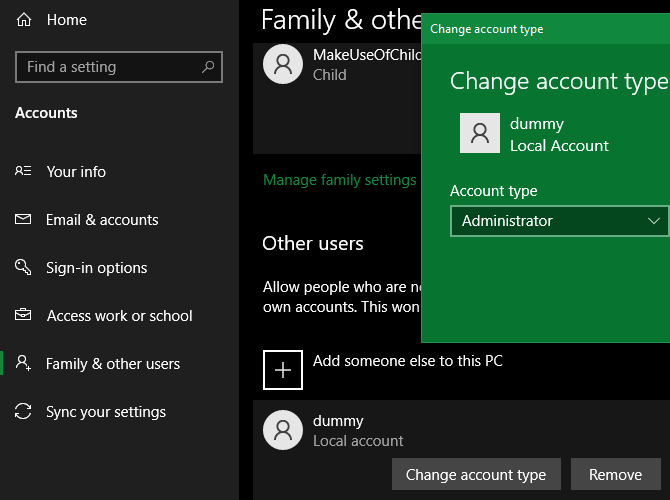Image resolution: width=670 pixels, height=500 pixels.
Task: Click the search magnifier icon
Action: coord(208,67)
